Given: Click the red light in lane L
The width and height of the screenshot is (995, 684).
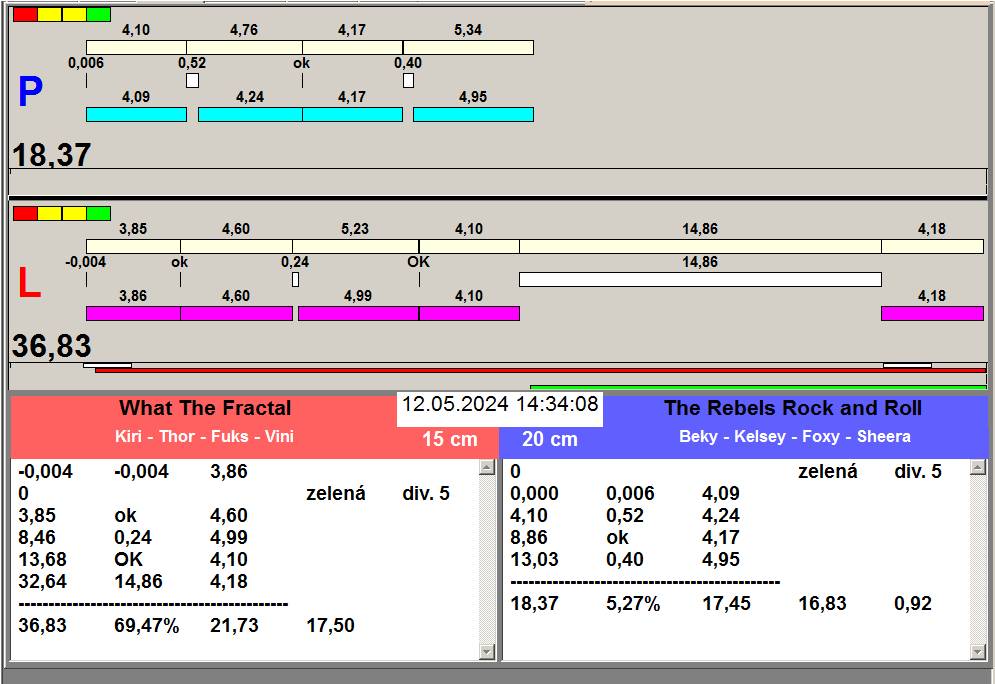Looking at the screenshot, I should [25, 214].
